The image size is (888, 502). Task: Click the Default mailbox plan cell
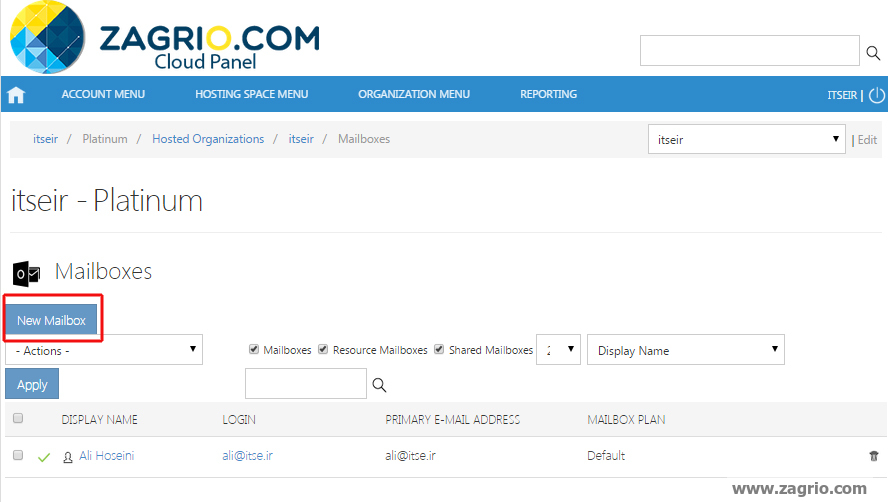click(x=606, y=456)
